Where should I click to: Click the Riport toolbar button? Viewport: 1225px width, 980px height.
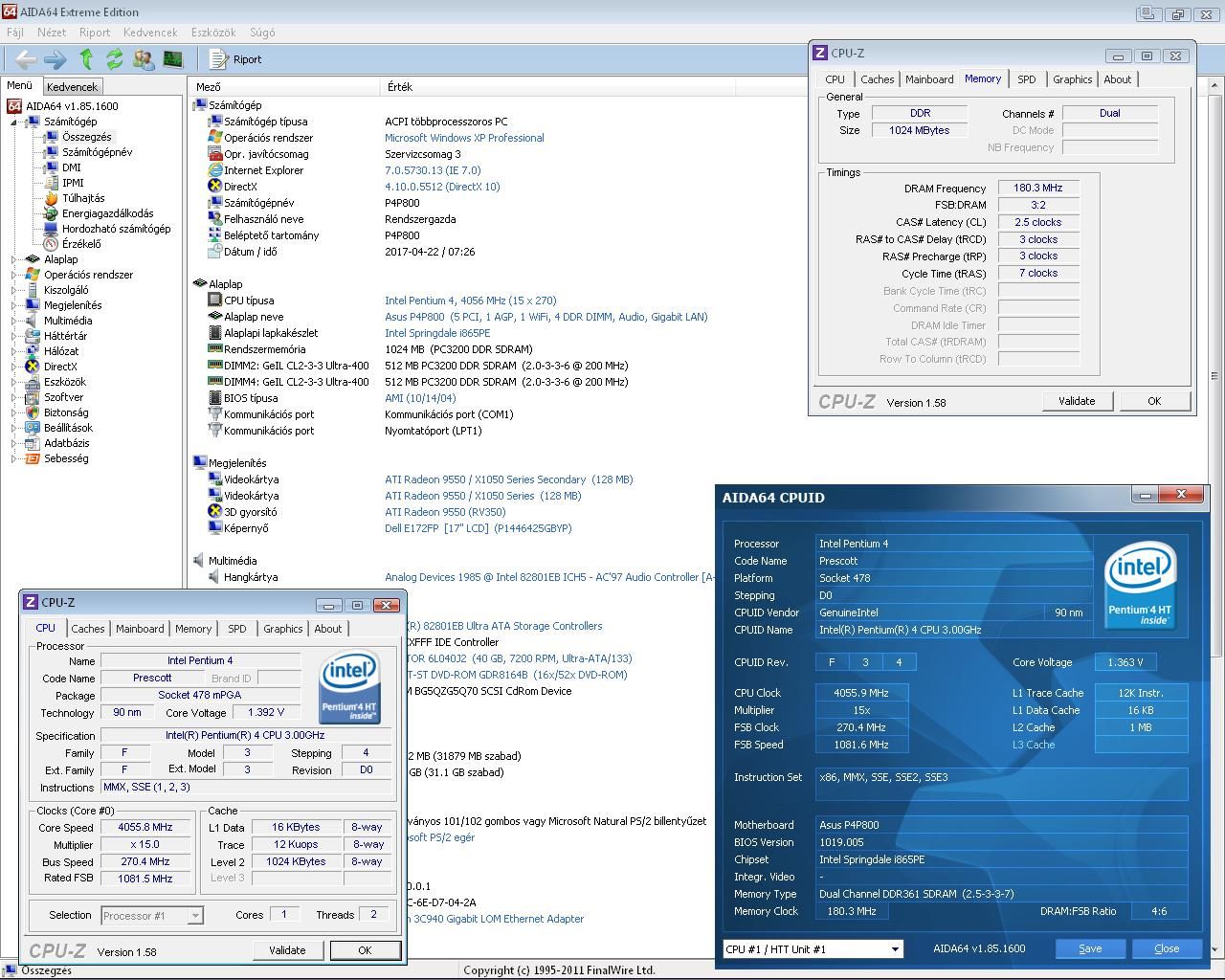pos(235,59)
